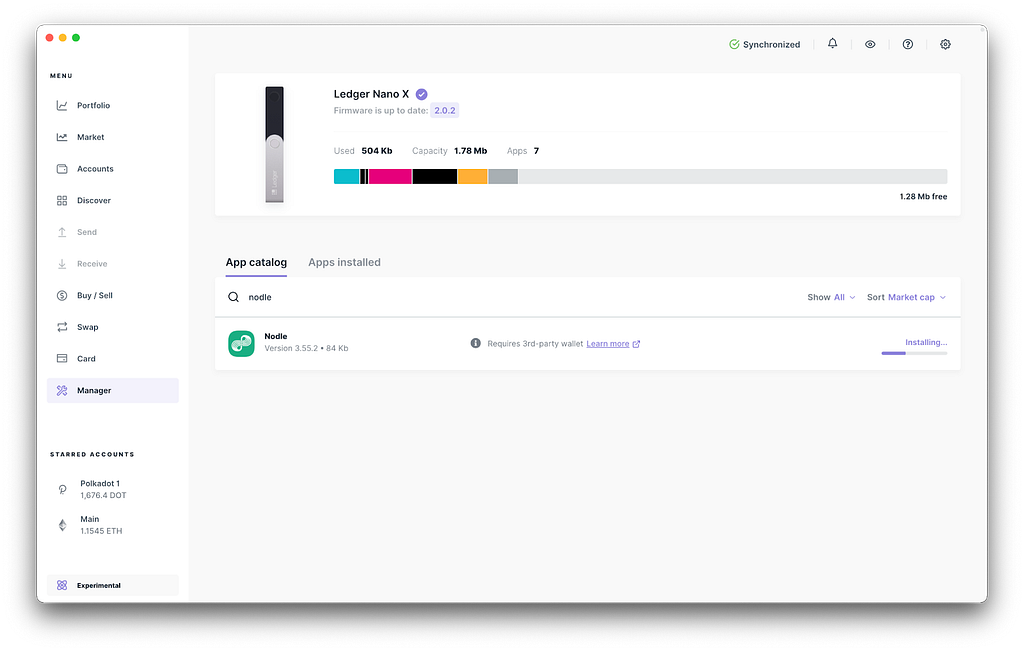Click the Experimental atom icon

(62, 585)
